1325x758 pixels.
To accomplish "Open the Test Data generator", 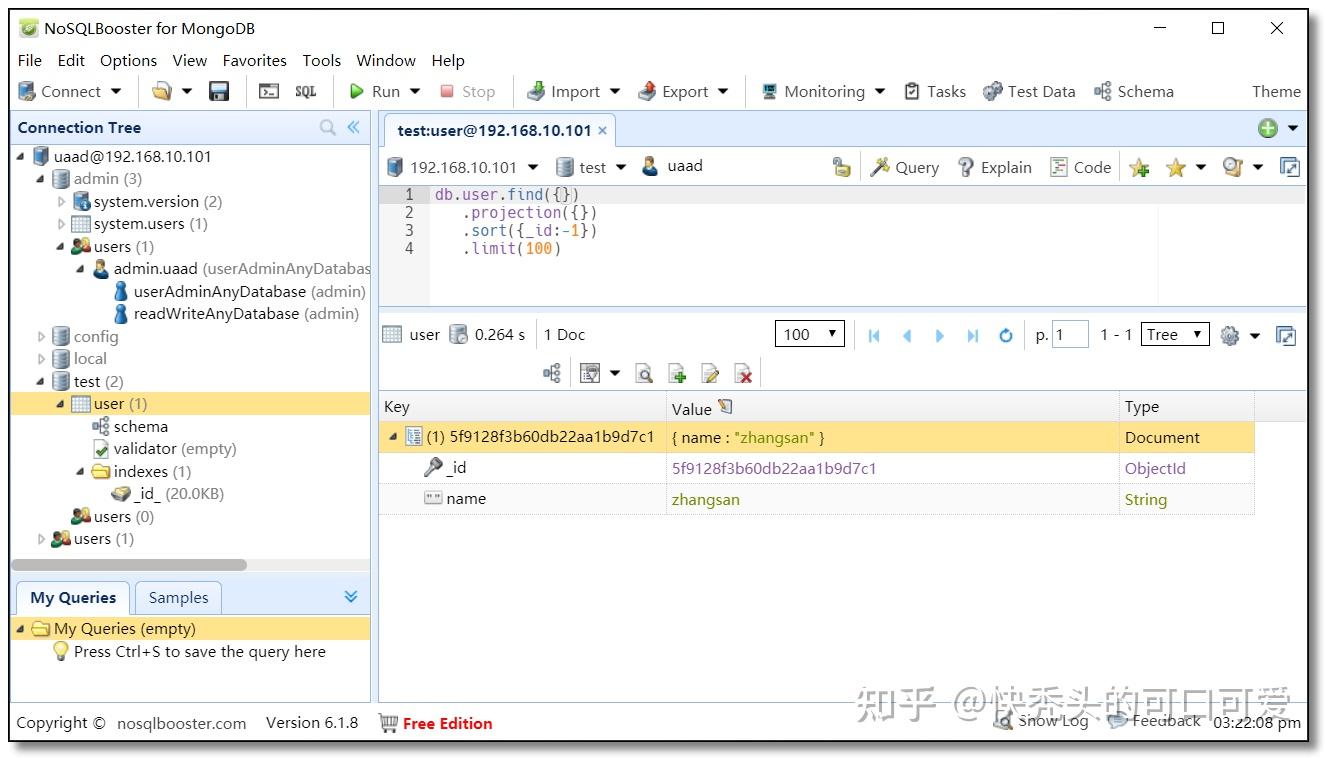I will pyautogui.click(x=1029, y=91).
